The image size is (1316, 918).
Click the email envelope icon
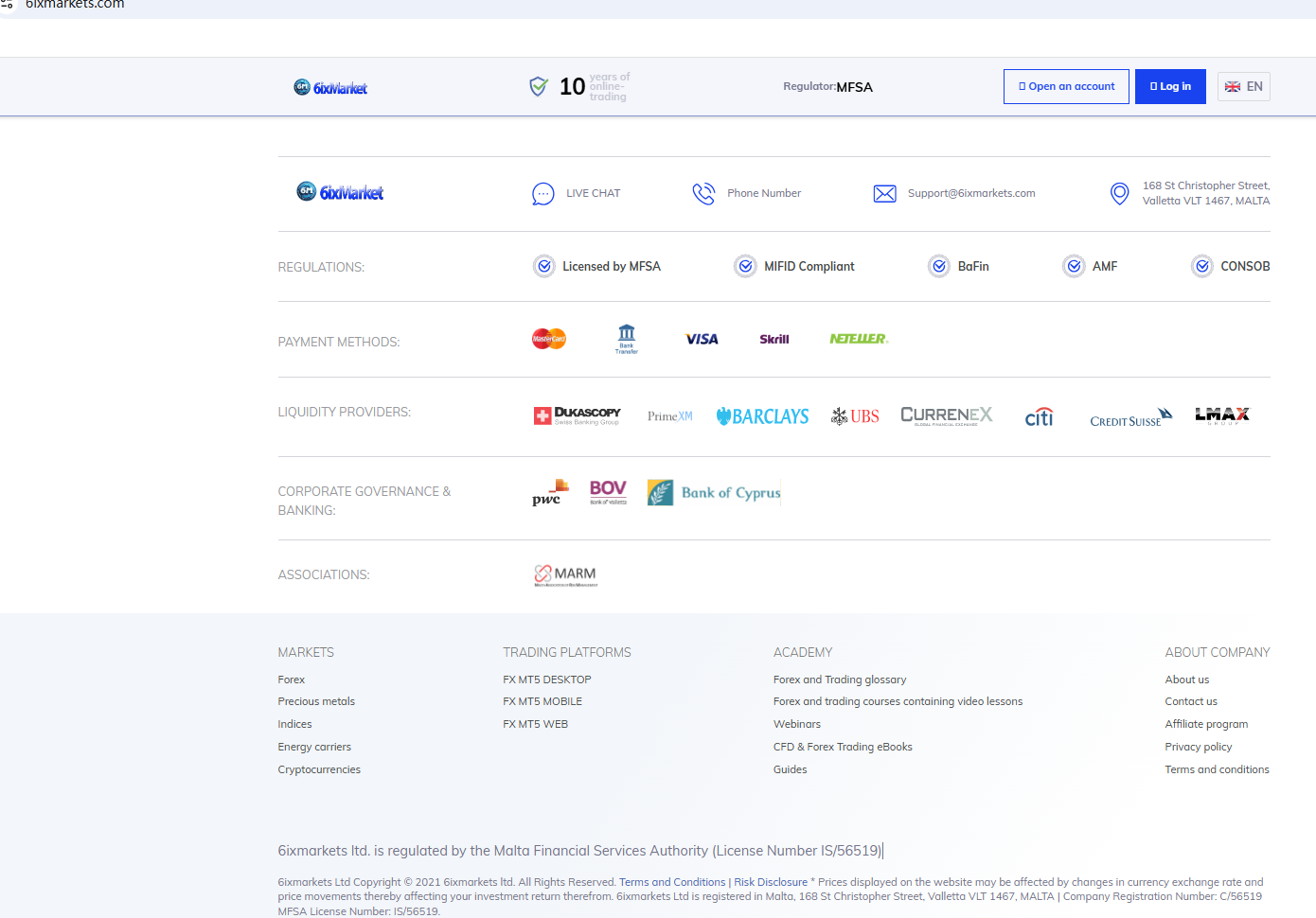tap(884, 194)
